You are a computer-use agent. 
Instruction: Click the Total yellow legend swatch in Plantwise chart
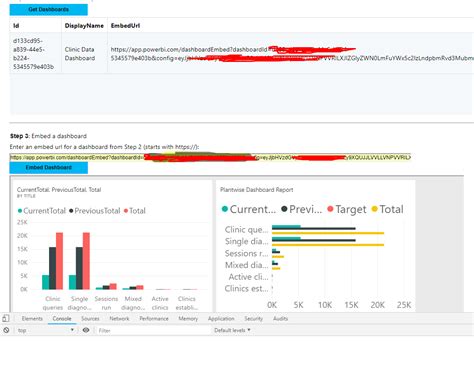375,209
